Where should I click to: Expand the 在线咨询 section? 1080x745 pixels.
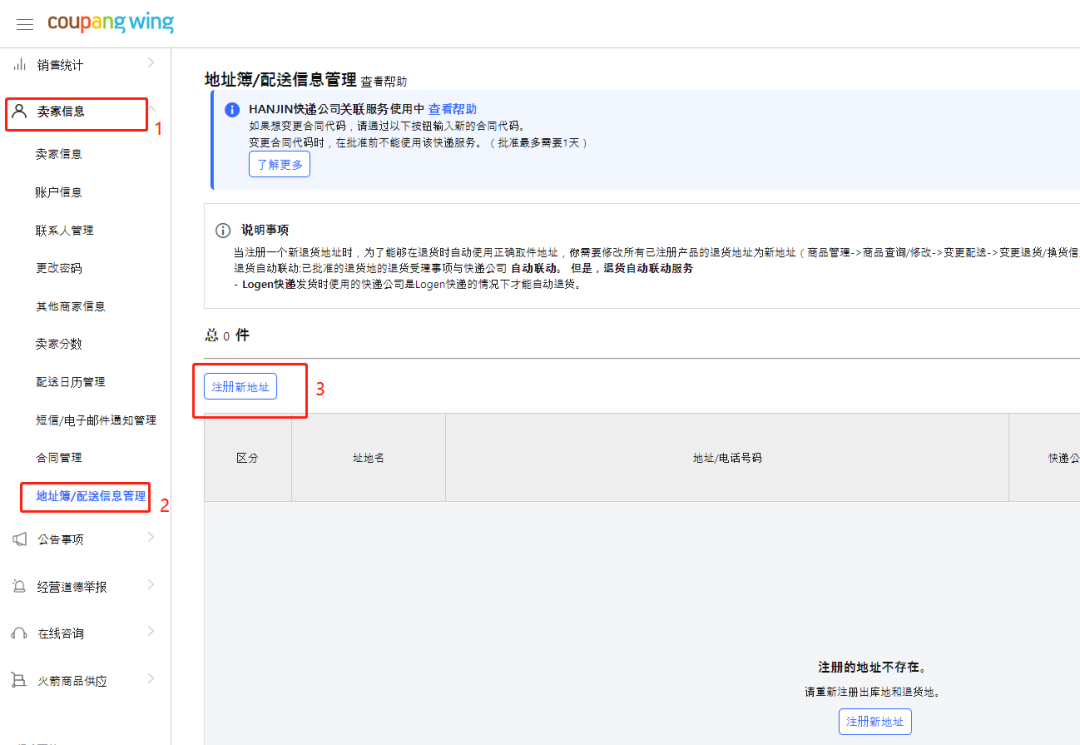pyautogui.click(x=152, y=632)
